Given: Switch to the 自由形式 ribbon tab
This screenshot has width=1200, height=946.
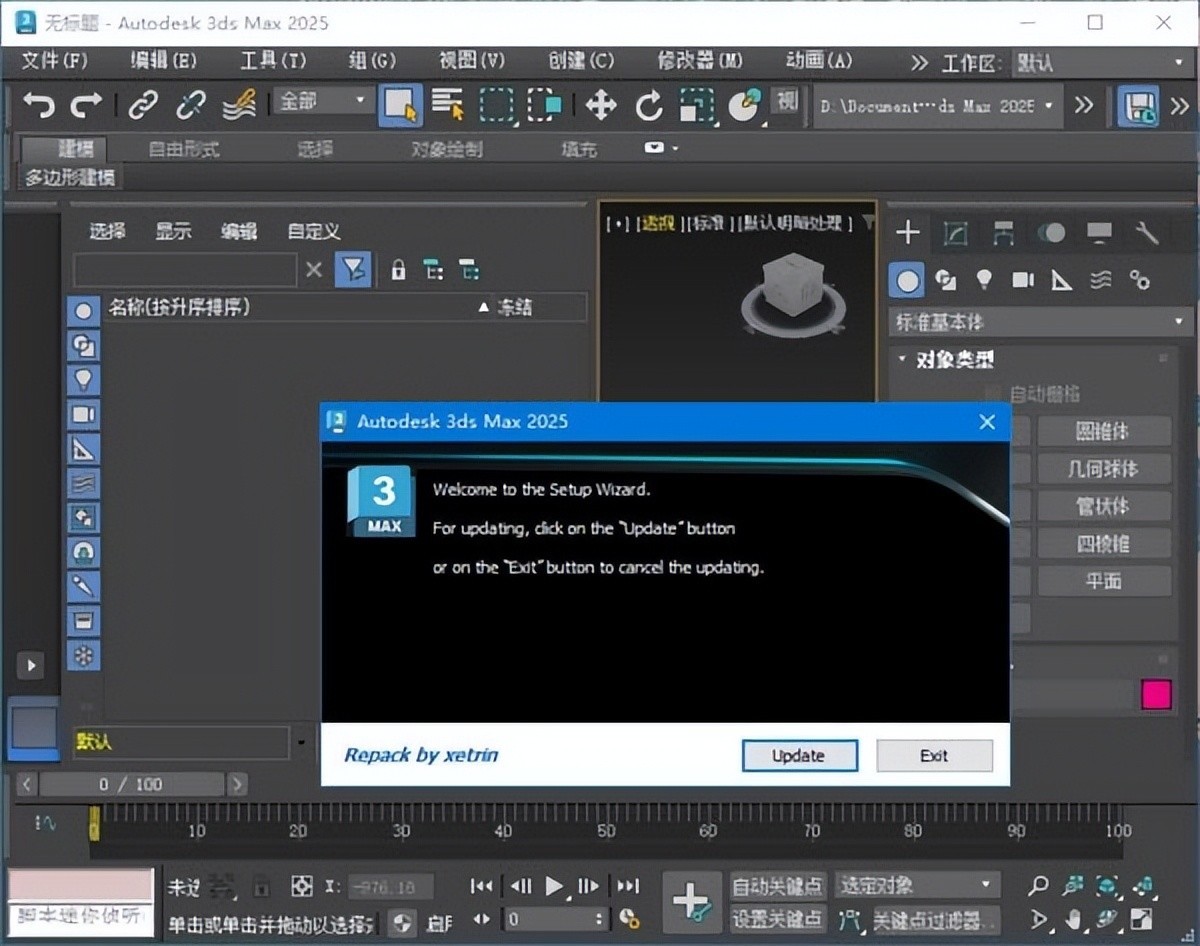Looking at the screenshot, I should point(184,149).
